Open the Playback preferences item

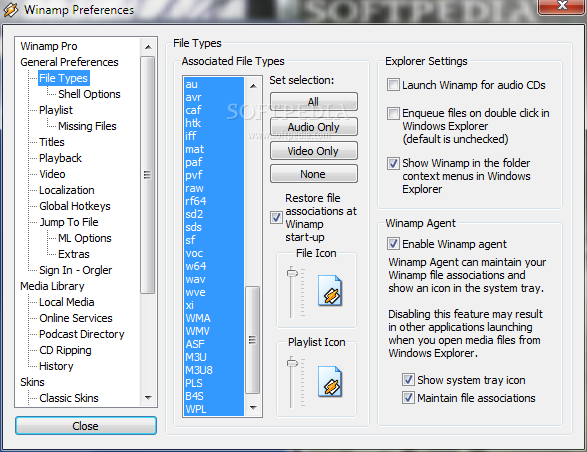point(60,158)
